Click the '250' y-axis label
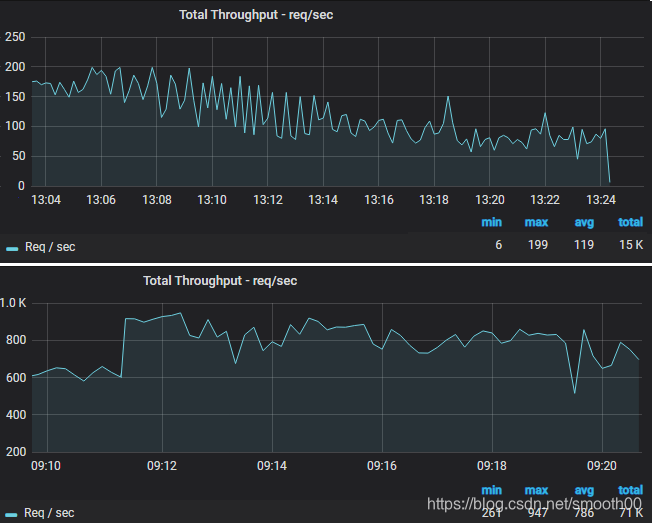Viewport: 652px width, 523px height. (15, 37)
